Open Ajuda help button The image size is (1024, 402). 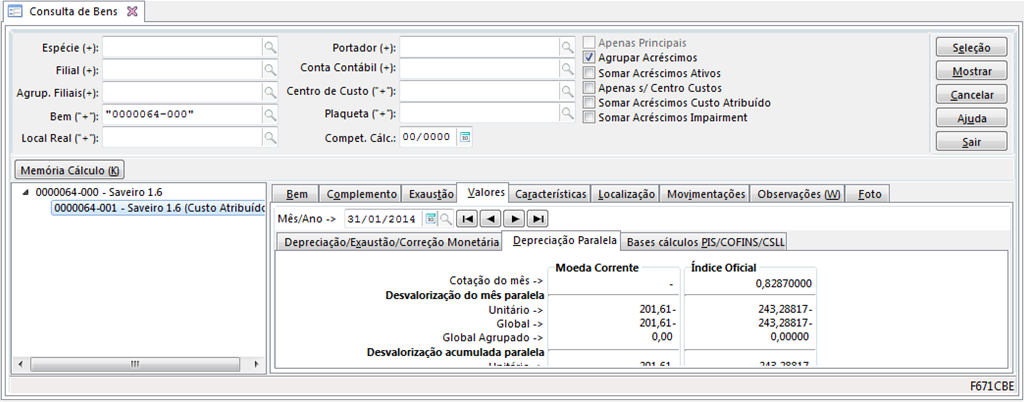pyautogui.click(x=971, y=118)
